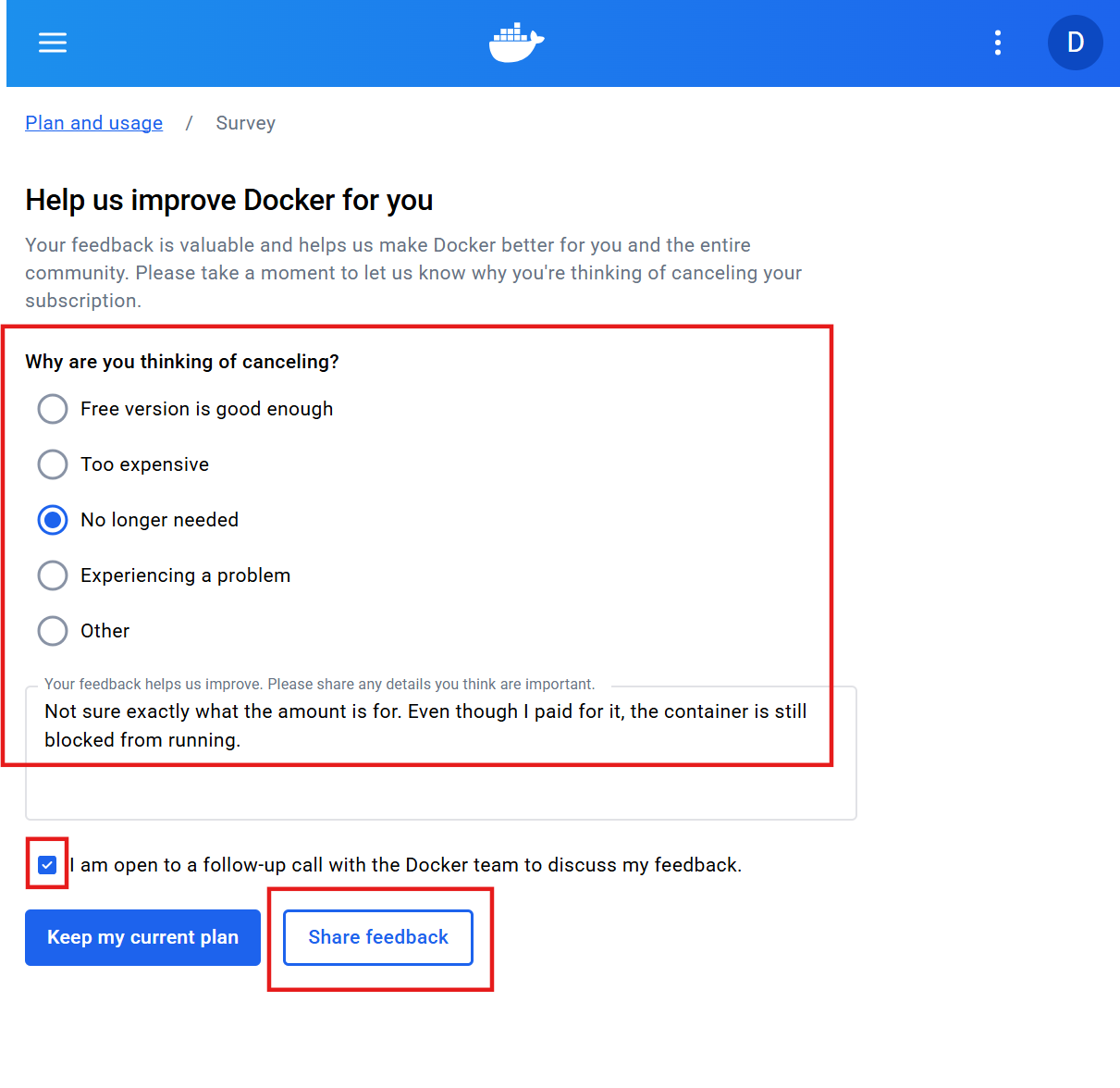The height and width of the screenshot is (1088, 1120).
Task: Focus the feedback details text area
Action: 441,753
